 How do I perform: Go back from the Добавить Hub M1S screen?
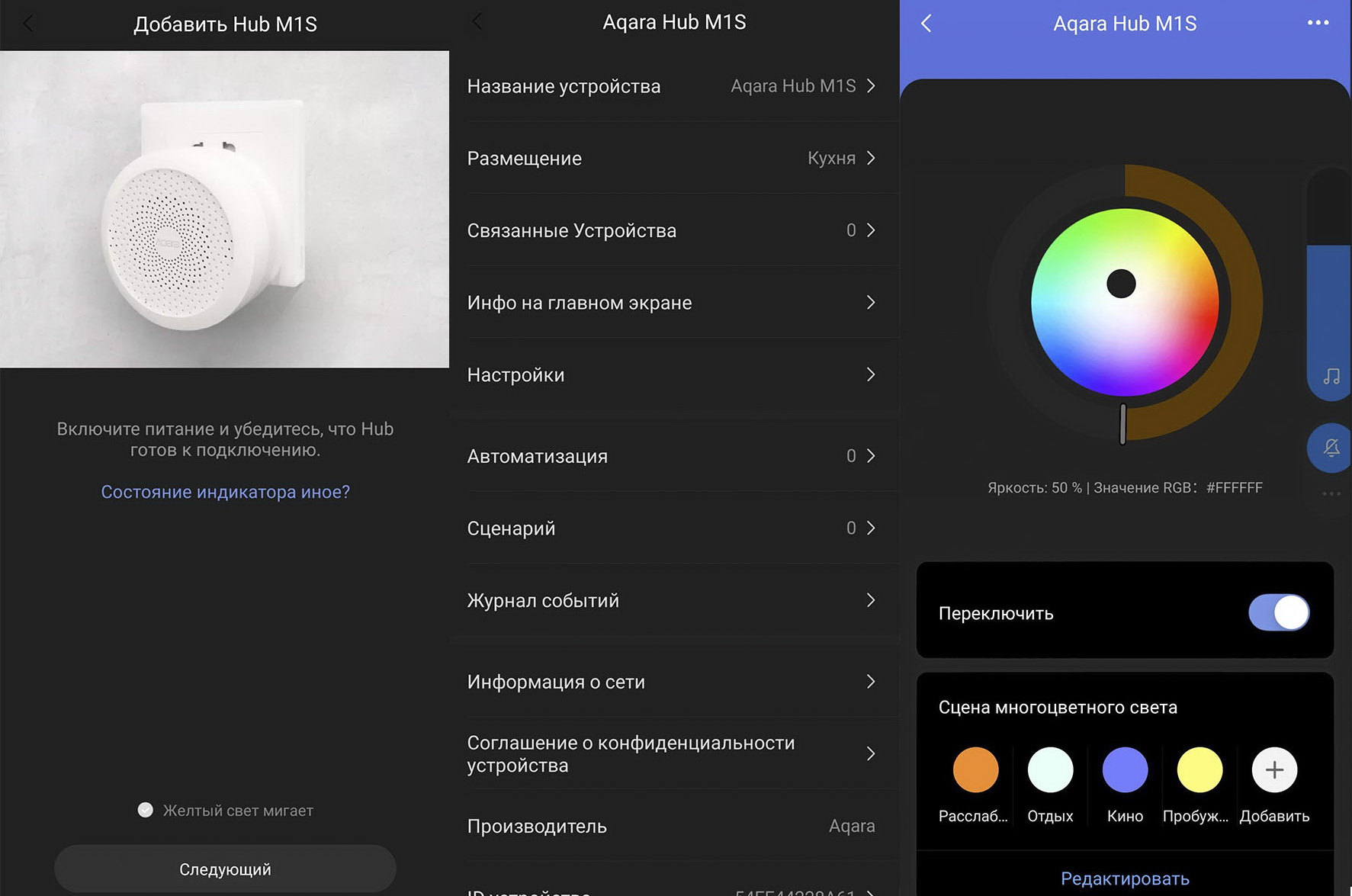(x=28, y=24)
